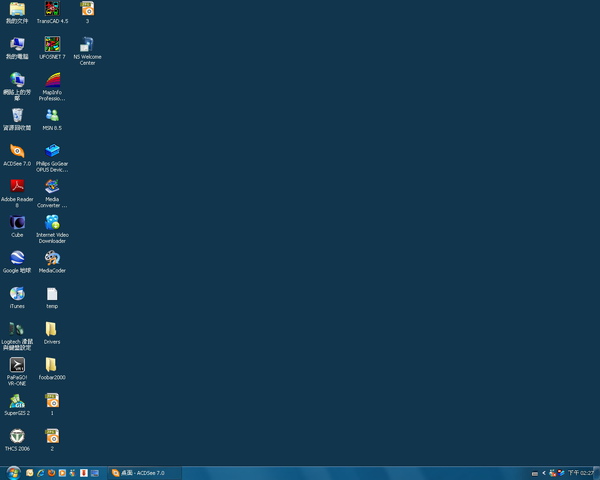
Task: Click the first yellow quick launch icon
Action: [x=29, y=473]
